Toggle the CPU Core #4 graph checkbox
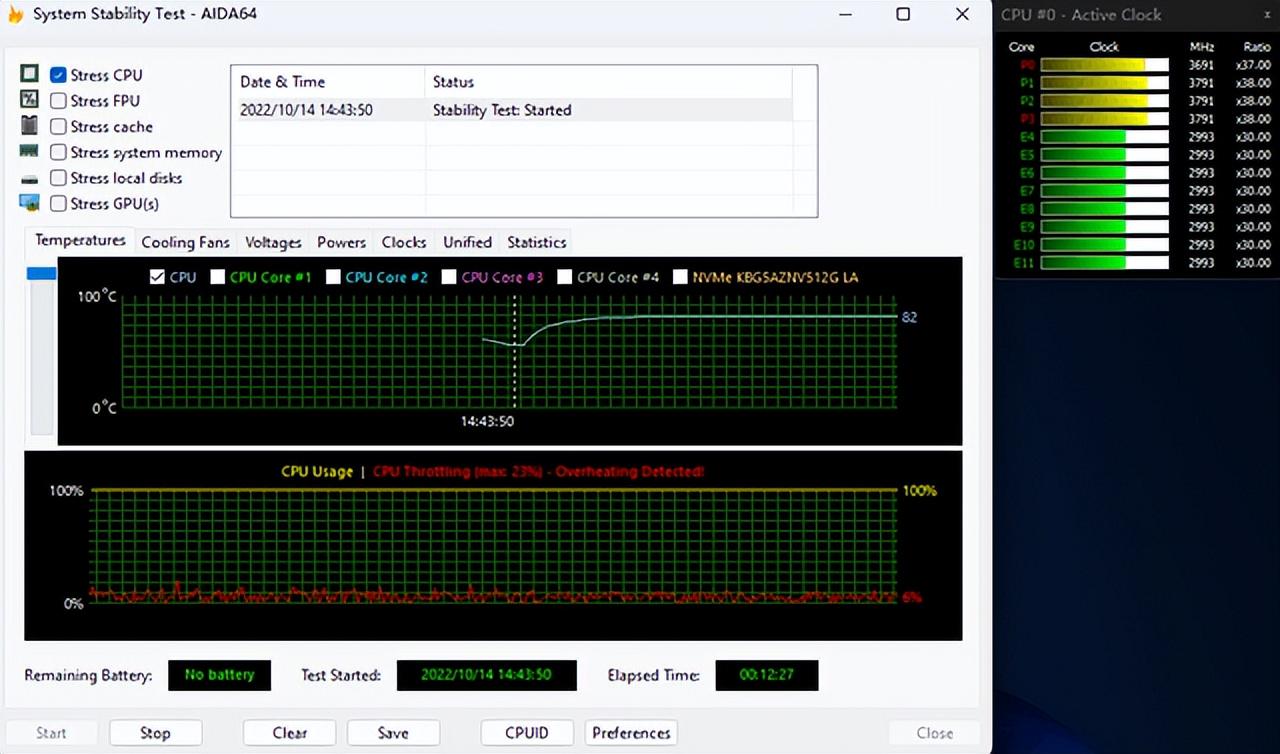This screenshot has width=1280, height=754. (565, 277)
